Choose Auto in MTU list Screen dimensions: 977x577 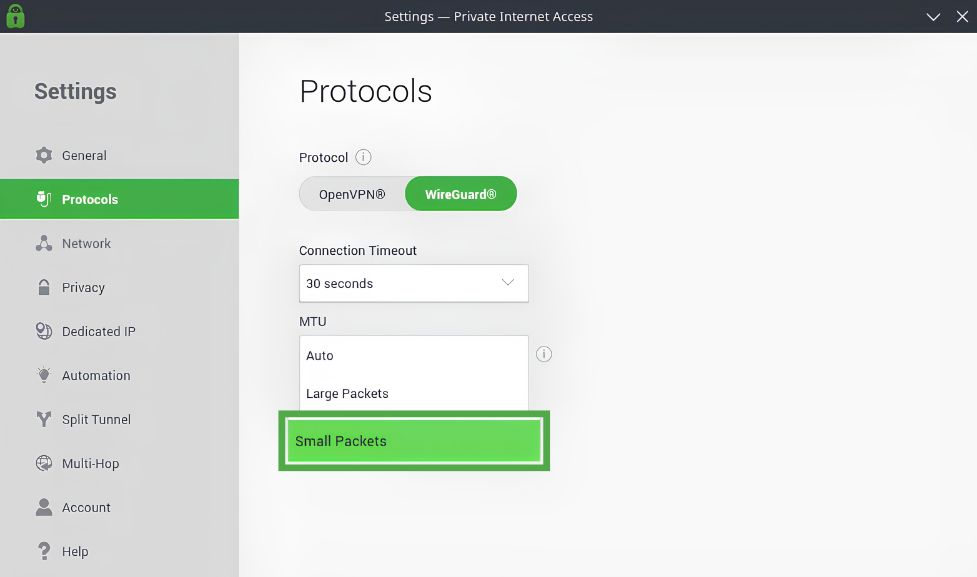414,355
